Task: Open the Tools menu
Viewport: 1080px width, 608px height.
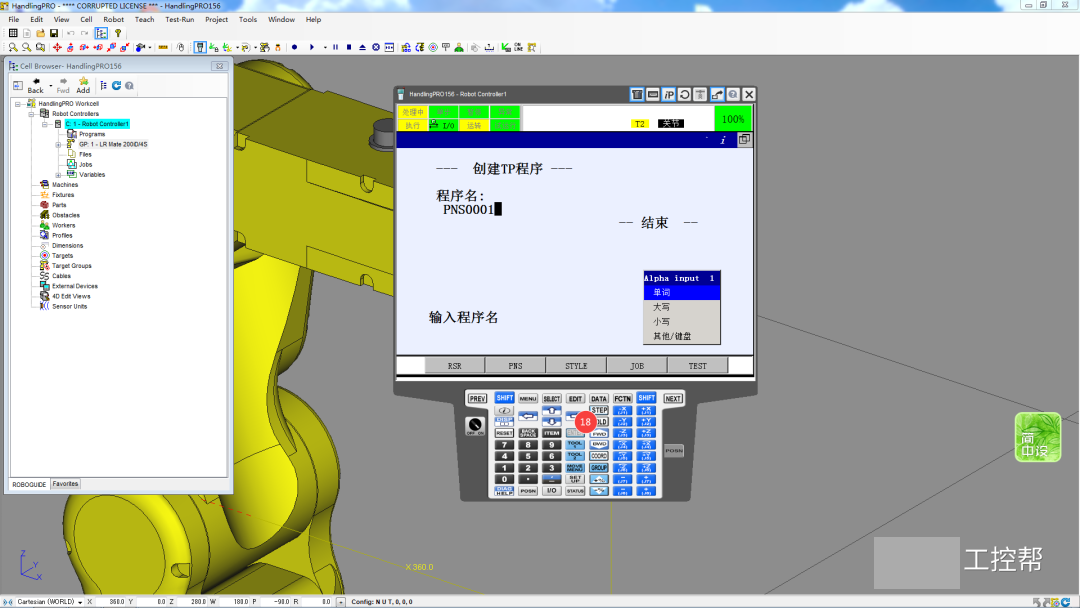Action: 248,19
